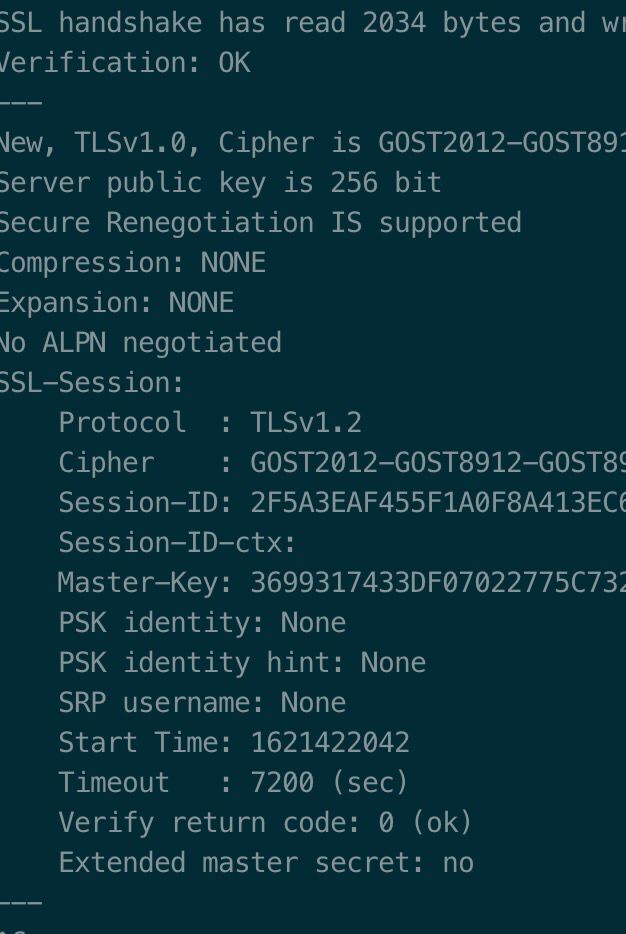Select the "Server public key is 256 bit" line
Viewport: 626px width, 934px height.
point(220,183)
